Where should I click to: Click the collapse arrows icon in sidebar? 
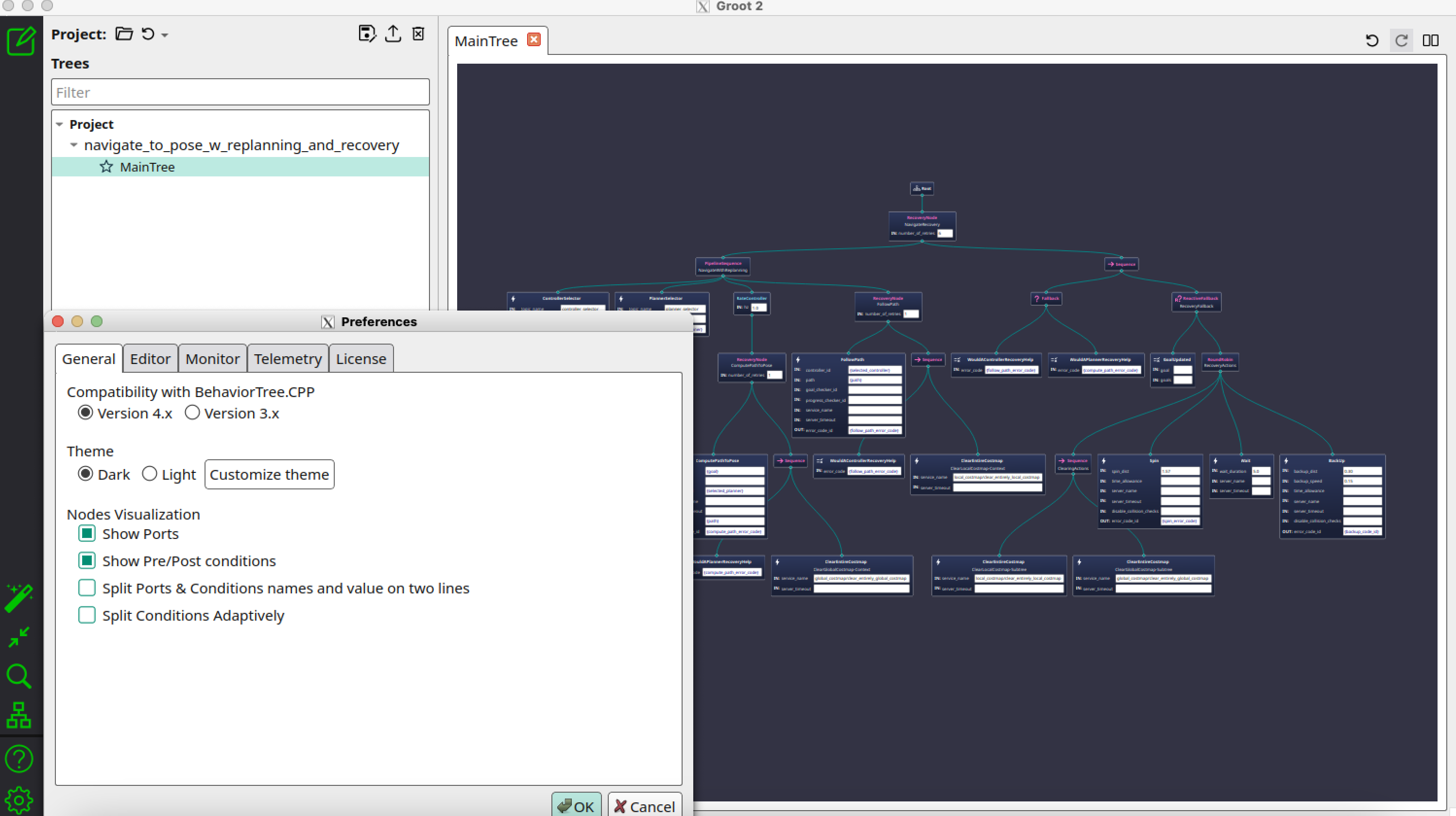(x=18, y=637)
